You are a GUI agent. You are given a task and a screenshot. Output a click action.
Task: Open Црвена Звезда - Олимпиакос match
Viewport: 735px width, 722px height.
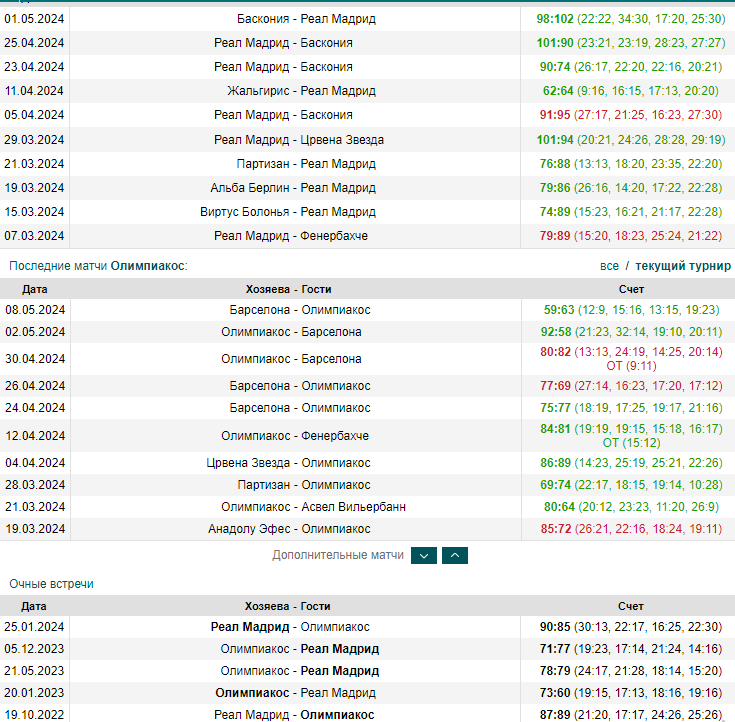tap(288, 463)
